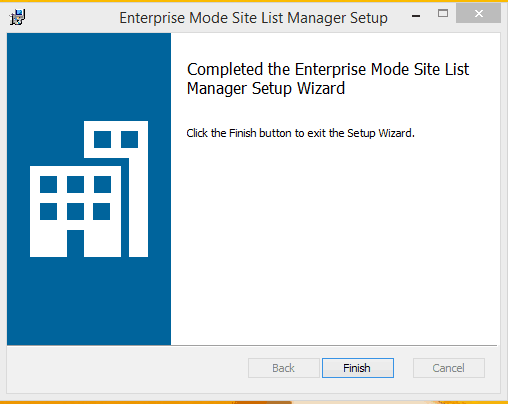Click the blue banner panel above the buildings
This screenshot has width=508, height=404.
[x=89, y=77]
